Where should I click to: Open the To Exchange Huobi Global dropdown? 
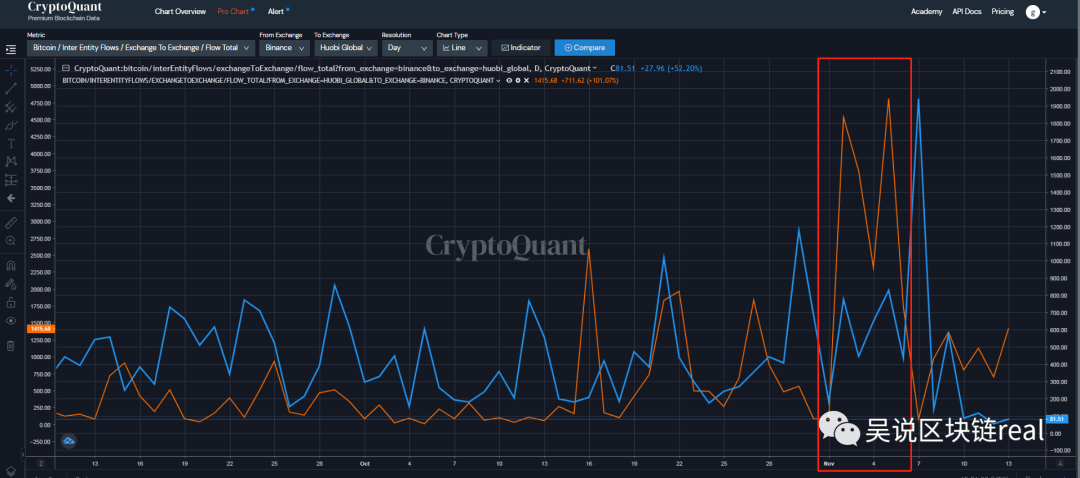tap(346, 48)
